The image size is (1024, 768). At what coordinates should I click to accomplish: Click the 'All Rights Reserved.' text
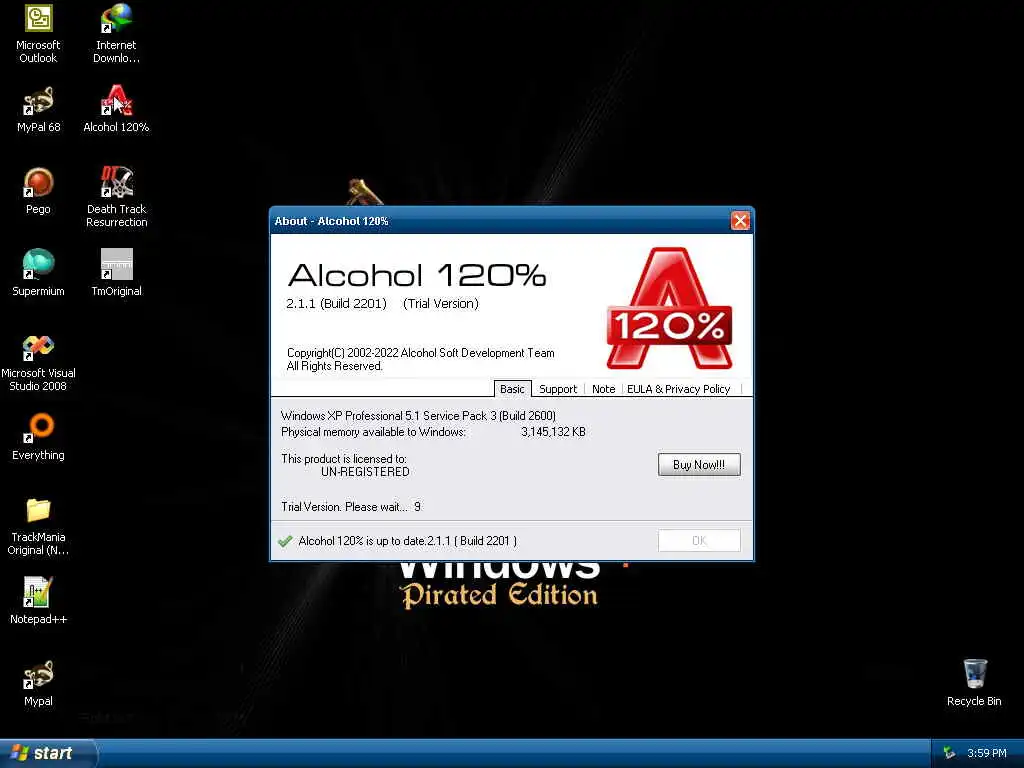pos(334,366)
